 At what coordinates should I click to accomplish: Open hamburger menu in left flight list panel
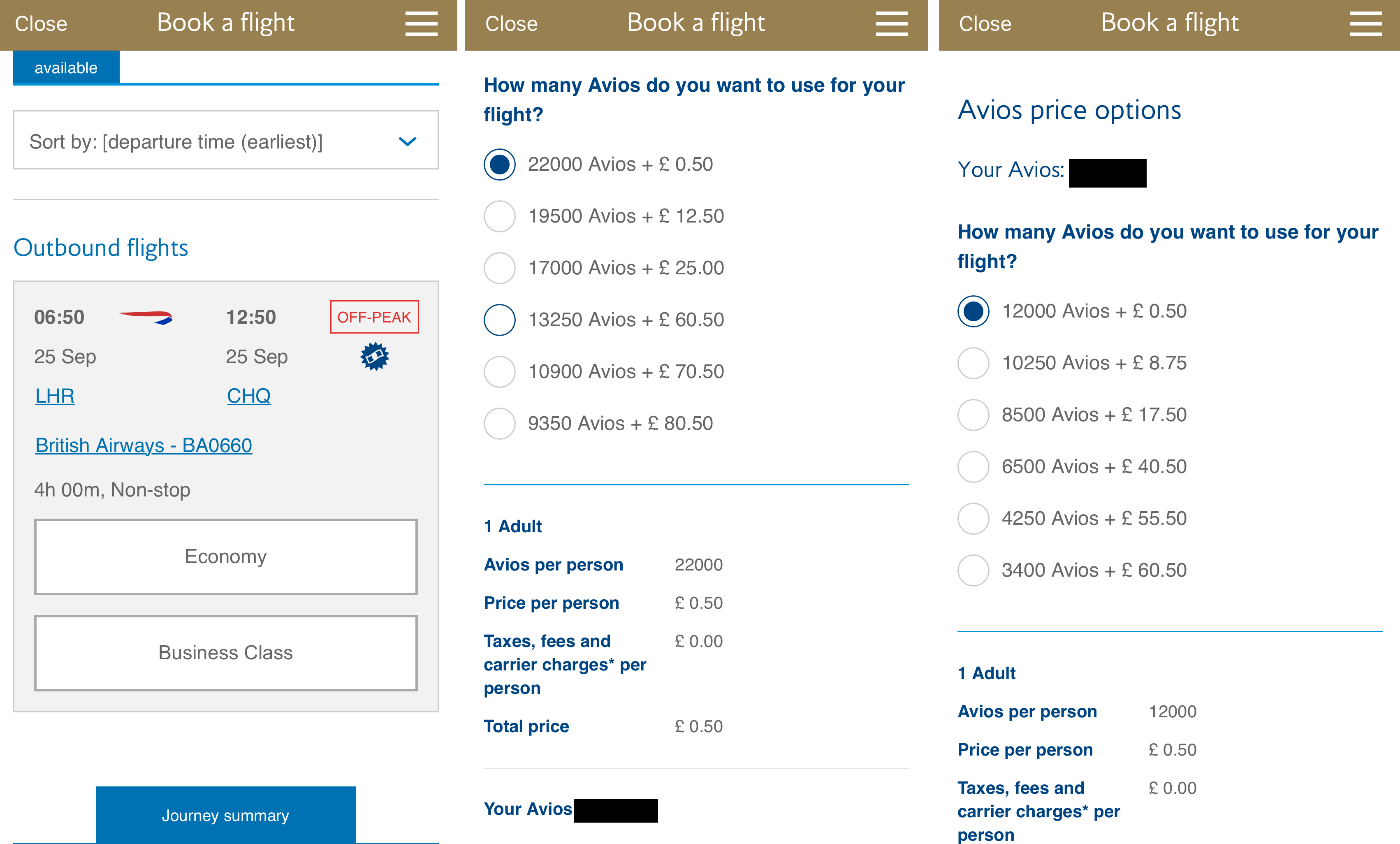[x=421, y=24]
